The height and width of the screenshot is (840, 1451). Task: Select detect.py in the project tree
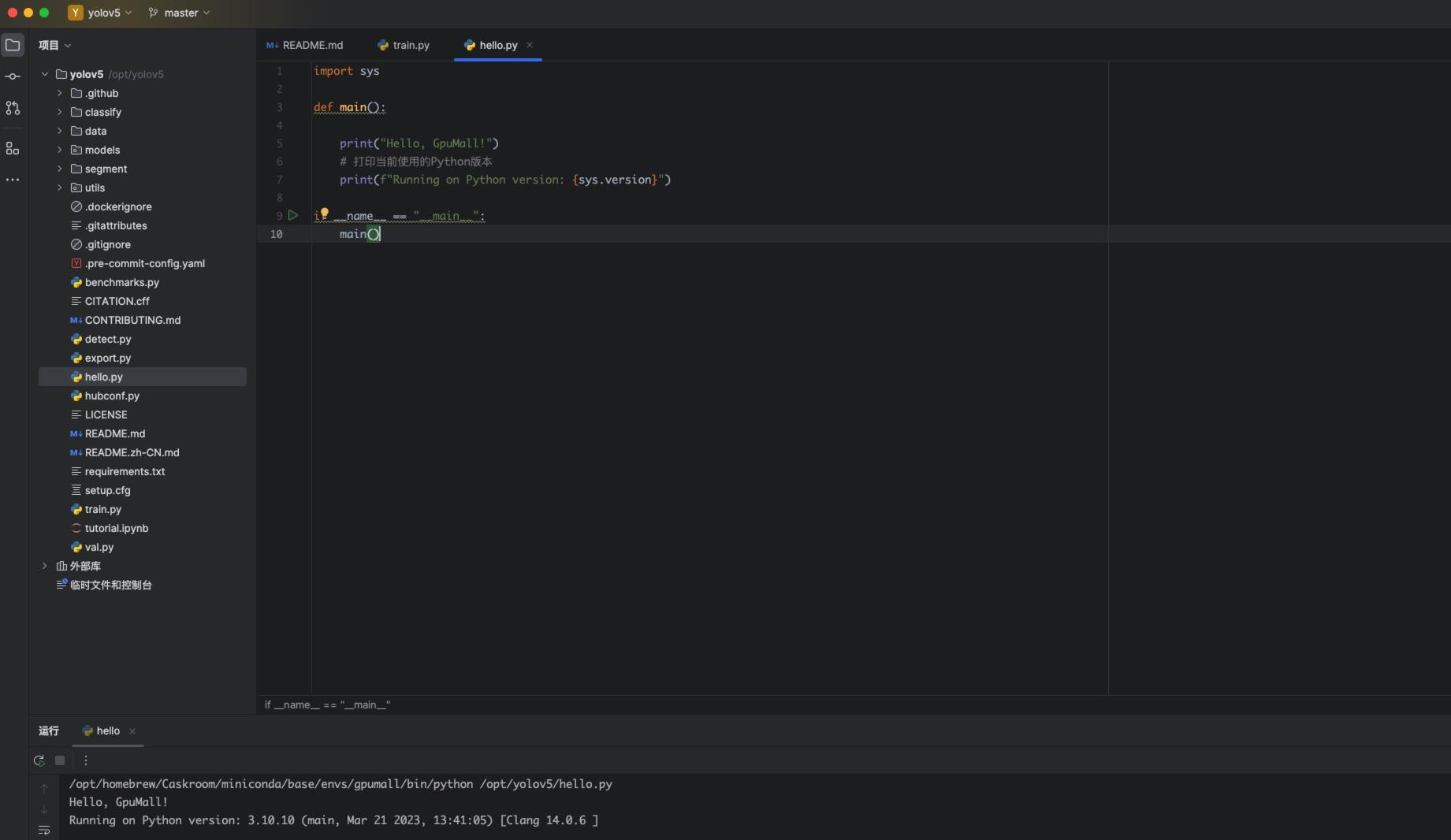click(108, 339)
